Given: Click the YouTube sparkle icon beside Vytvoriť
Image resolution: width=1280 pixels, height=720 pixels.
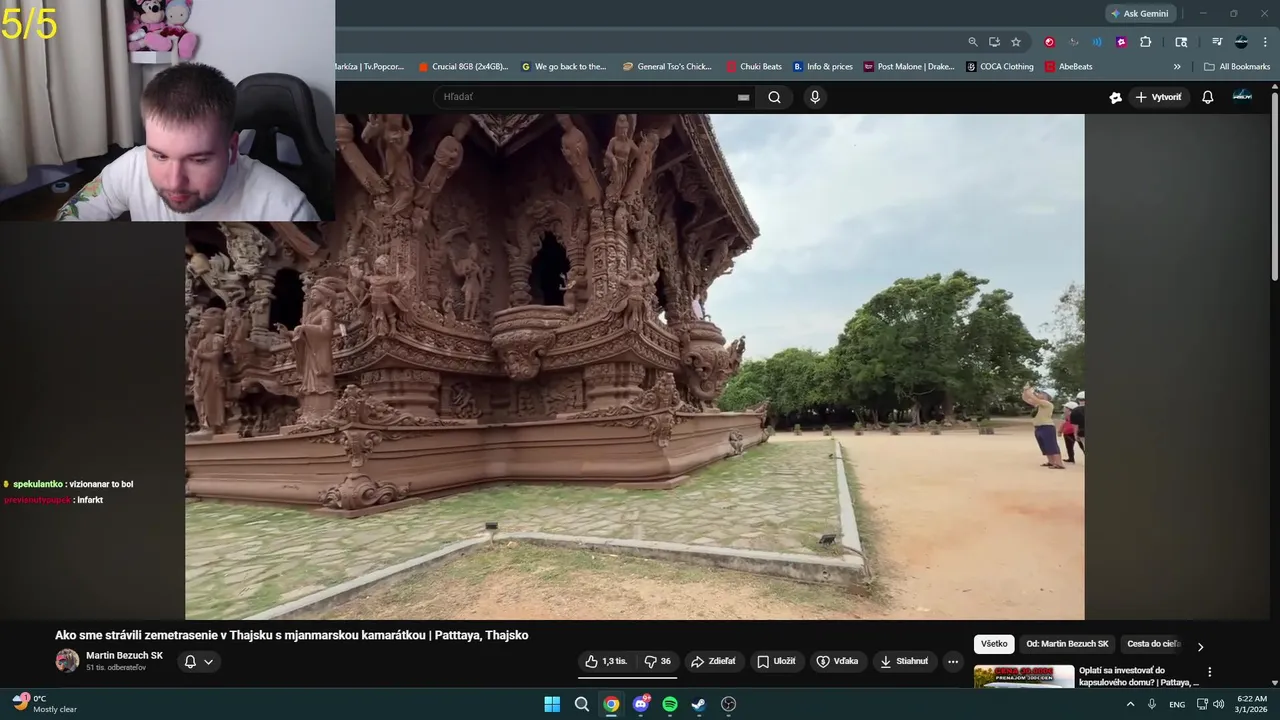Looking at the screenshot, I should (x=1116, y=97).
